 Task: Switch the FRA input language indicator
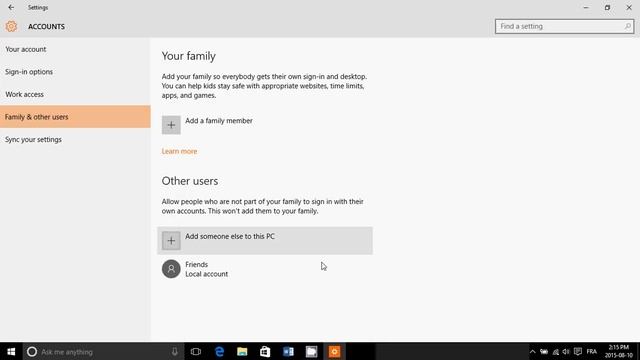pos(592,351)
